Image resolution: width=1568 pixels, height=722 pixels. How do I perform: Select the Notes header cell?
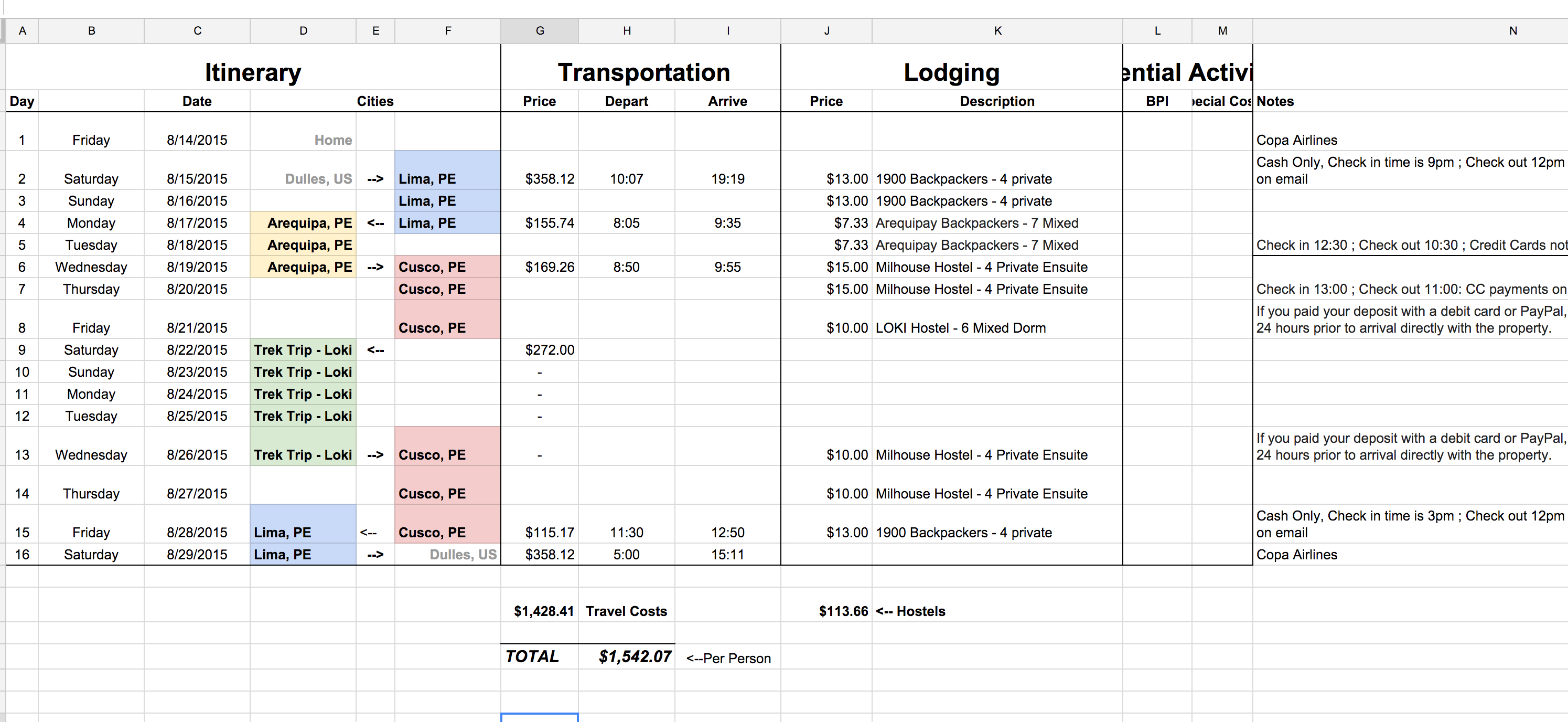(1275, 101)
